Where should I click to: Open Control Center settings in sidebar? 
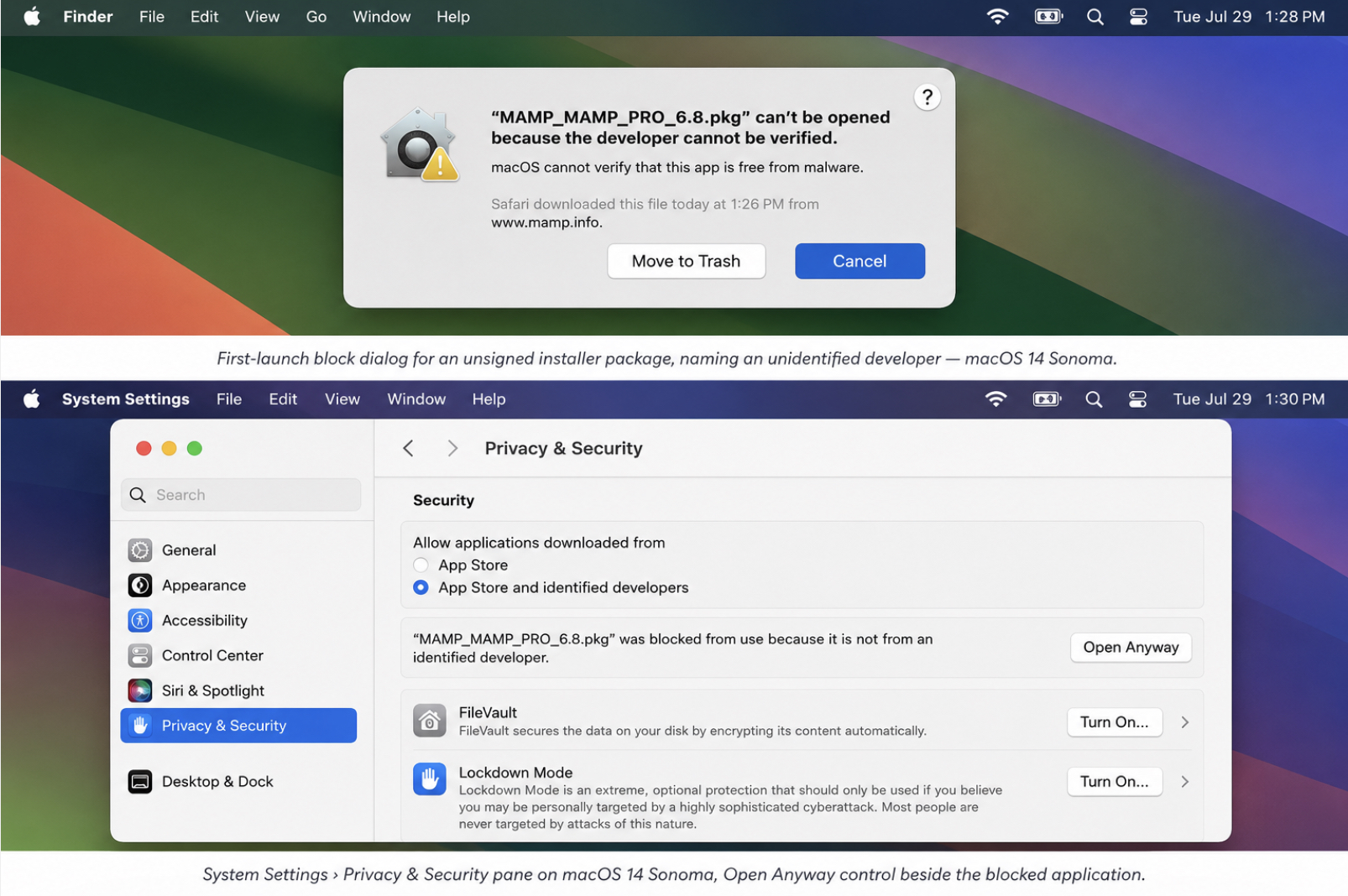[238, 655]
